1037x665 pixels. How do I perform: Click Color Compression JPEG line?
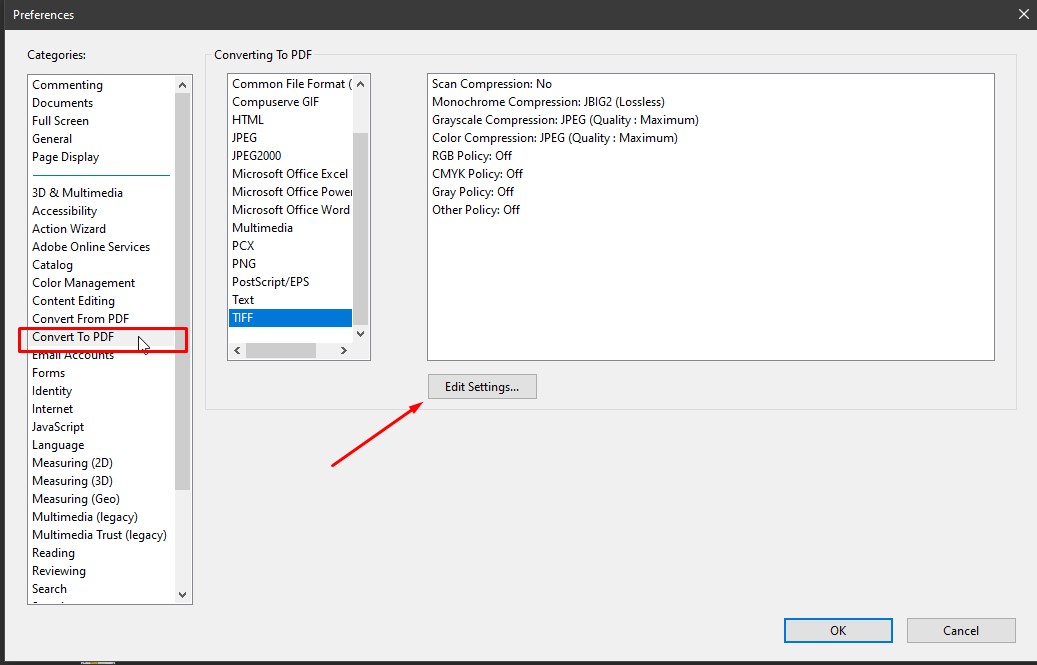(x=554, y=137)
